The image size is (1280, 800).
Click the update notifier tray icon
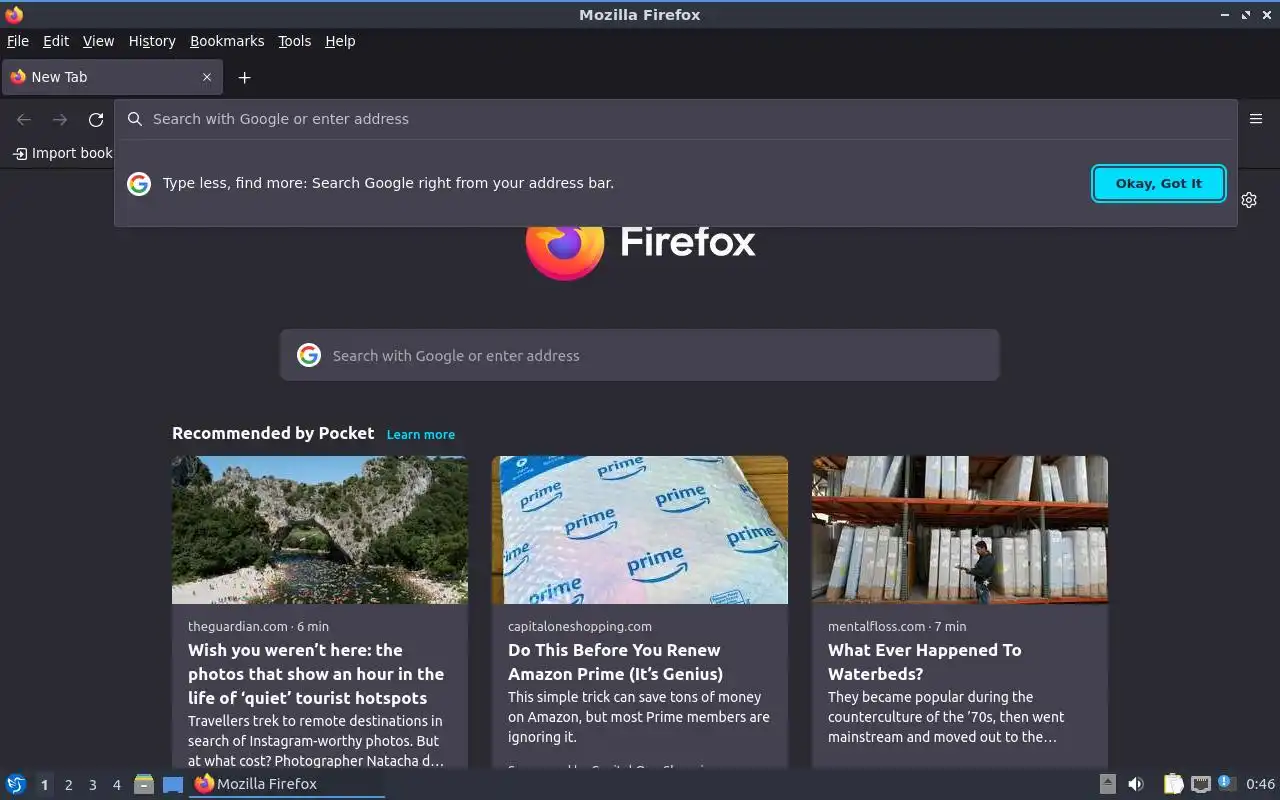point(1227,783)
